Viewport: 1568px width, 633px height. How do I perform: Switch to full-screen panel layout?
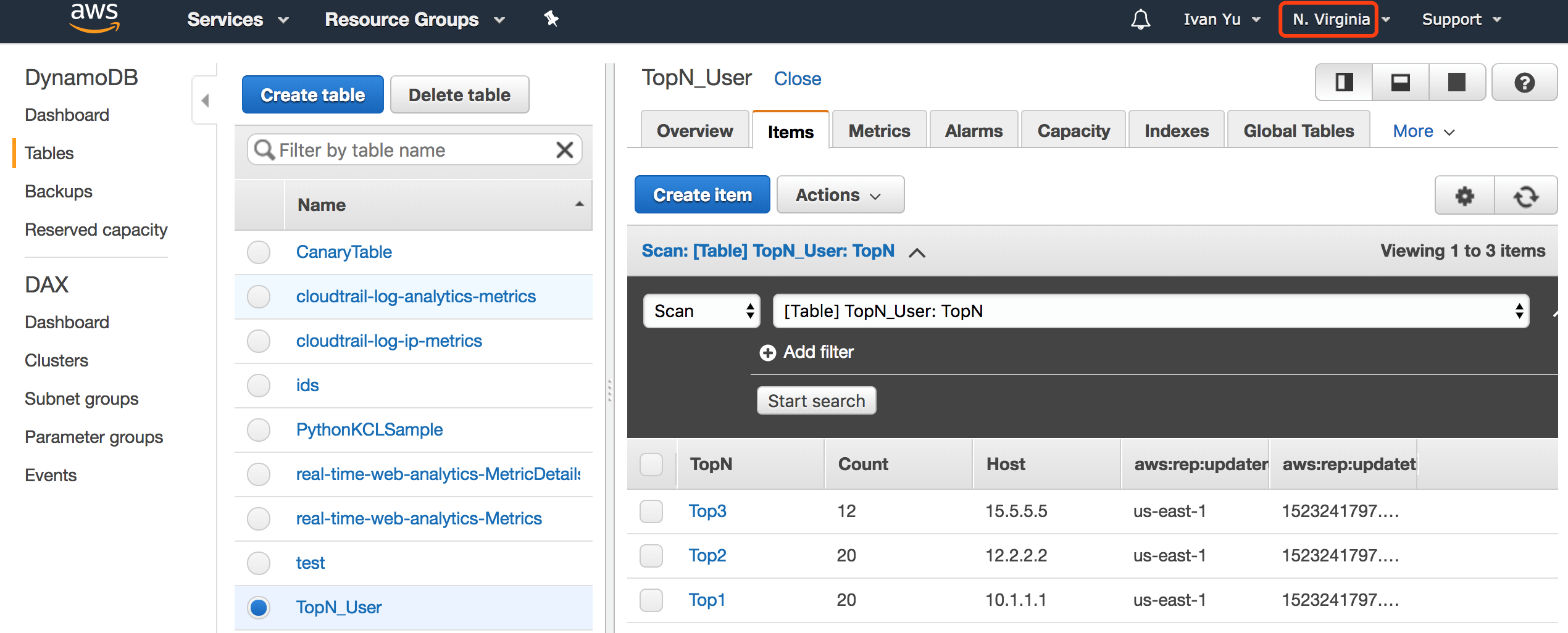tap(1456, 82)
